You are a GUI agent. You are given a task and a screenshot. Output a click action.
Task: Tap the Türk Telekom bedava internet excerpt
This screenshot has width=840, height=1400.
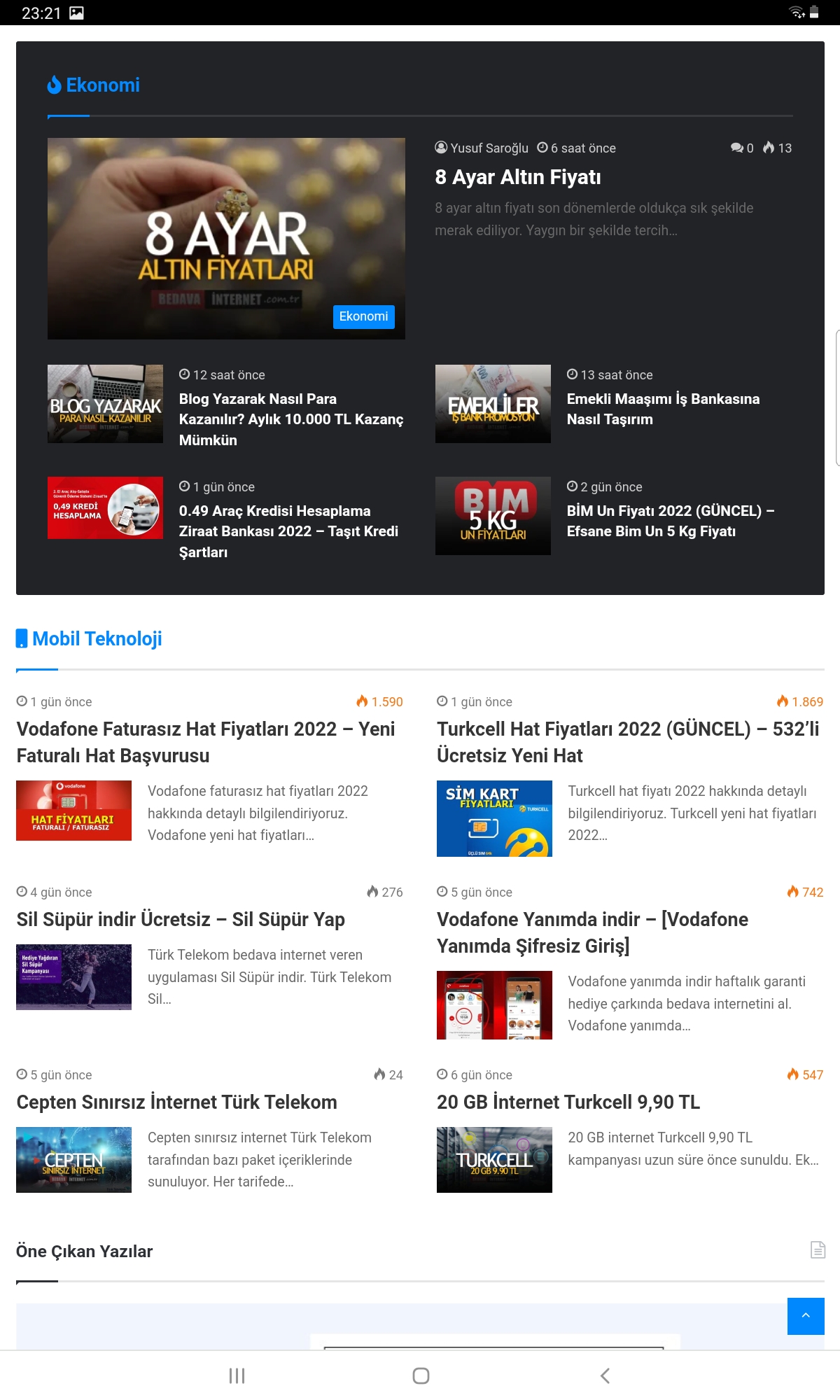tap(269, 977)
